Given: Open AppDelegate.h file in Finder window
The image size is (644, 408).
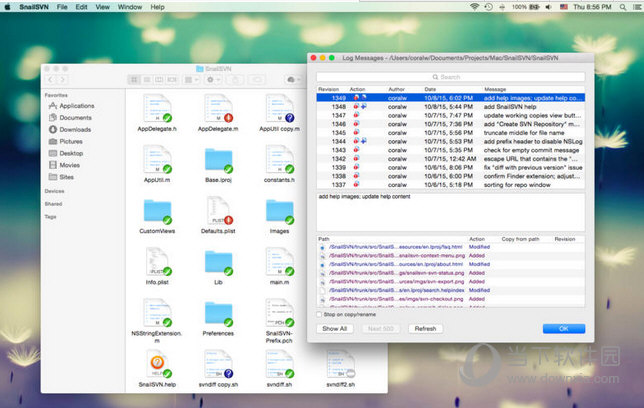Looking at the screenshot, I should tap(157, 108).
